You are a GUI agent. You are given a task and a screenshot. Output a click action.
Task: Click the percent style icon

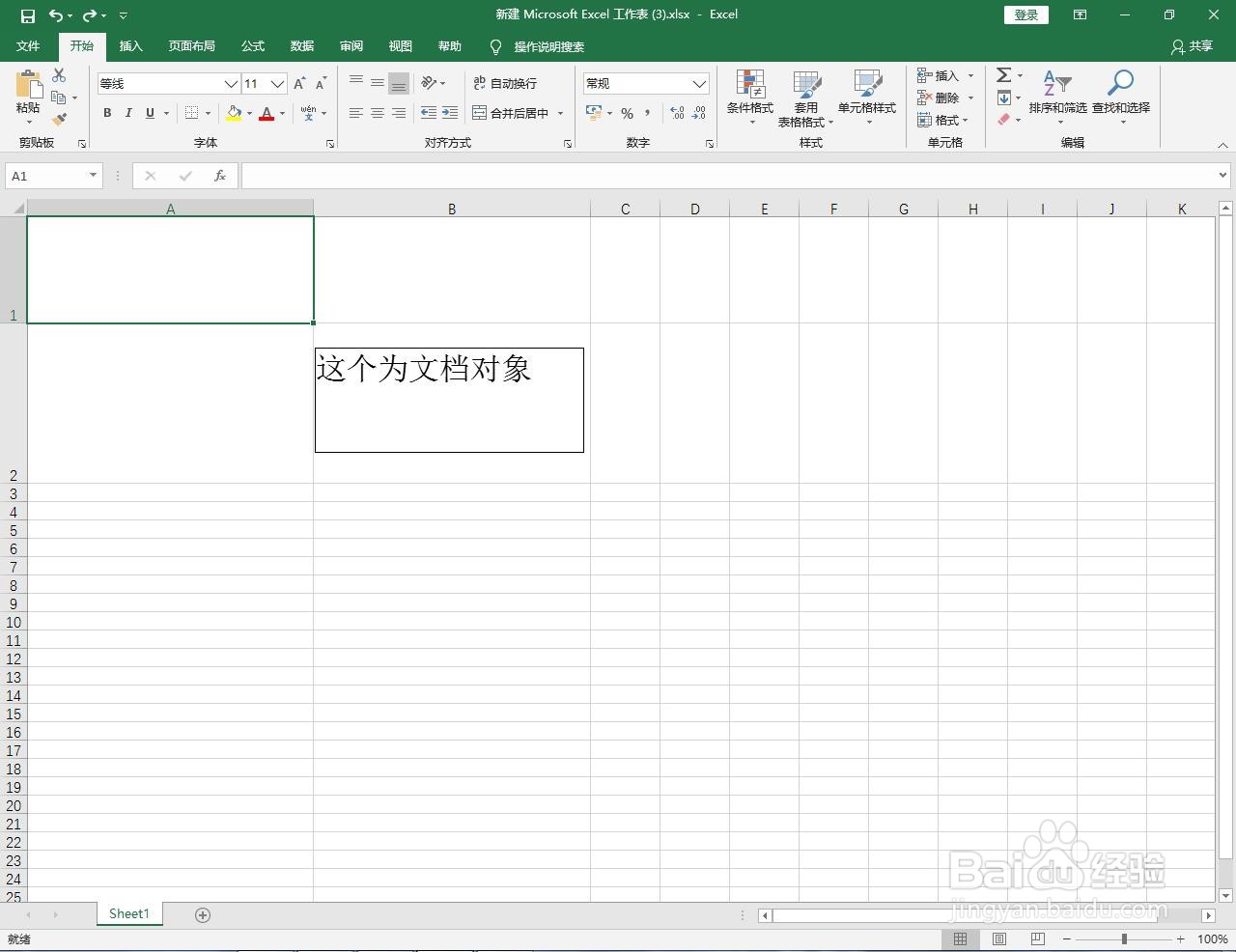pyautogui.click(x=627, y=114)
